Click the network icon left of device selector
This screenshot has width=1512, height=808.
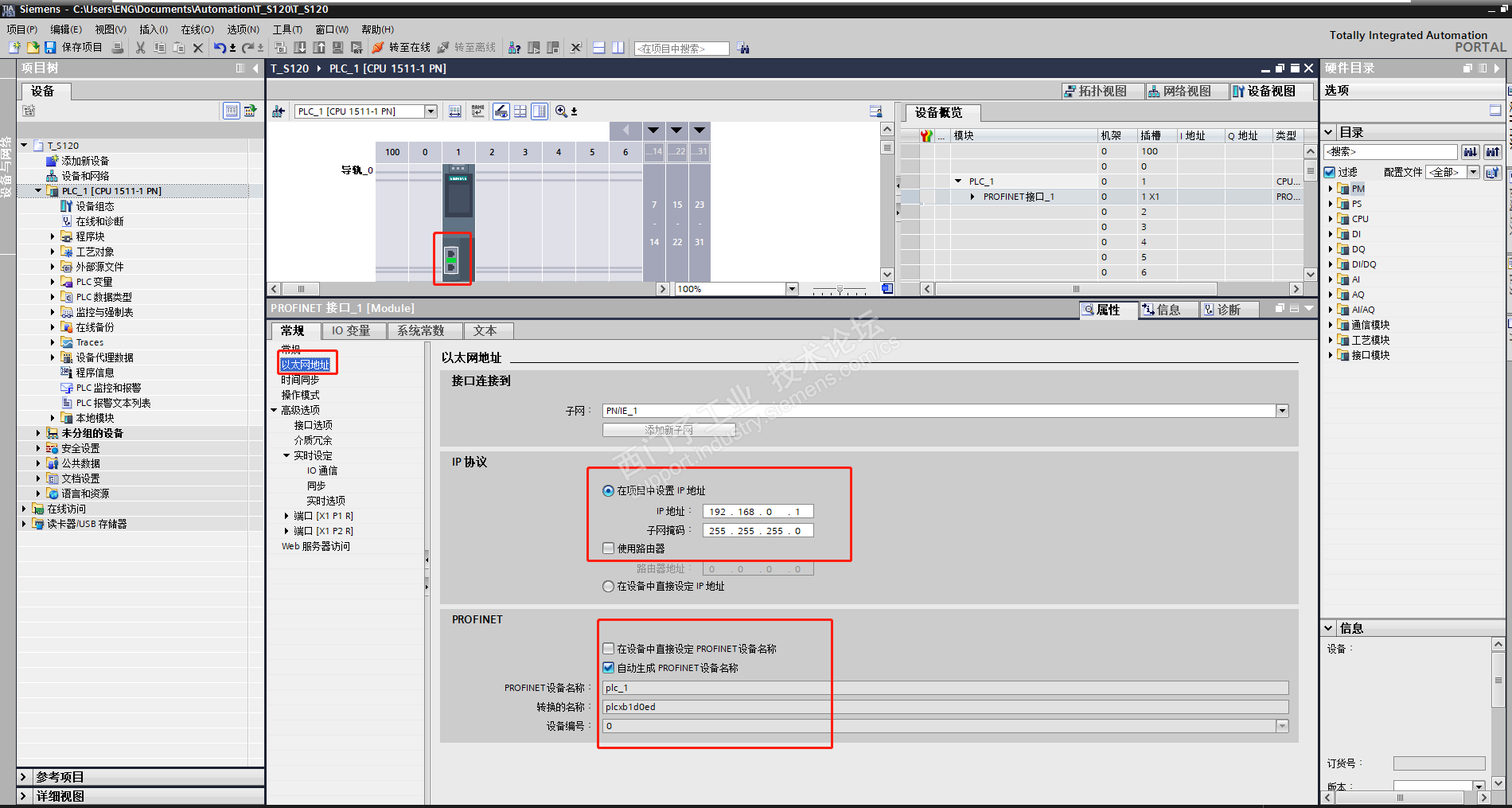coord(279,111)
